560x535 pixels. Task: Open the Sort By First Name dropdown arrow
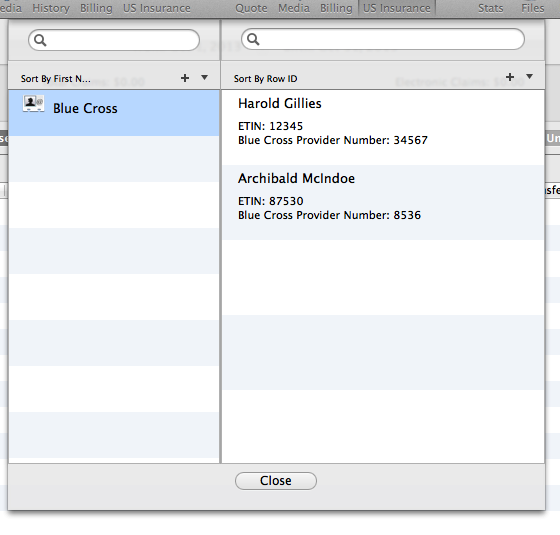point(204,78)
